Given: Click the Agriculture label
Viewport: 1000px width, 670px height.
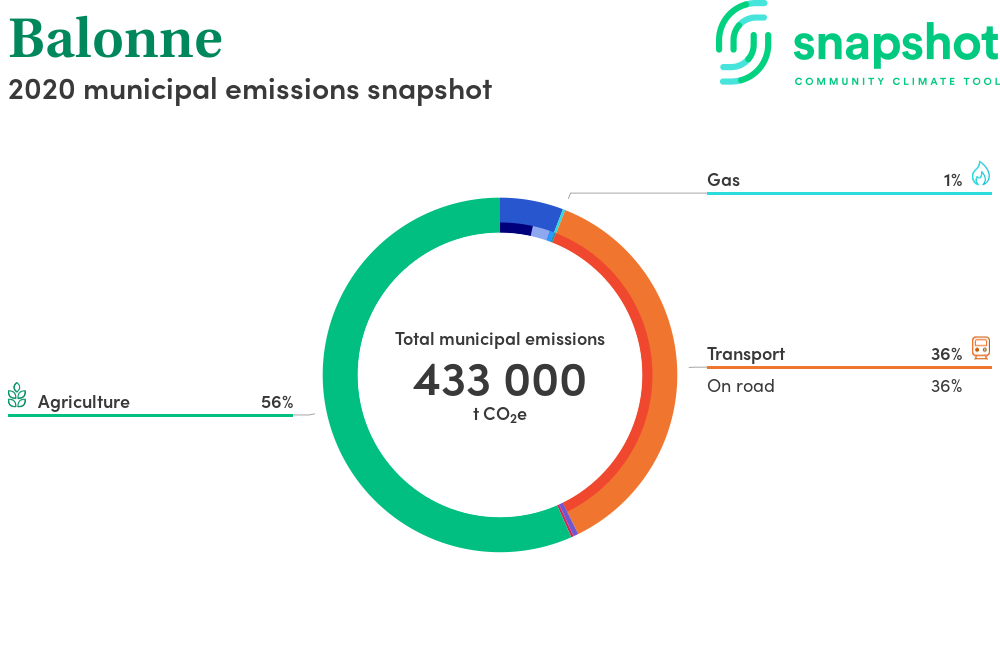Looking at the screenshot, I should coord(84,402).
